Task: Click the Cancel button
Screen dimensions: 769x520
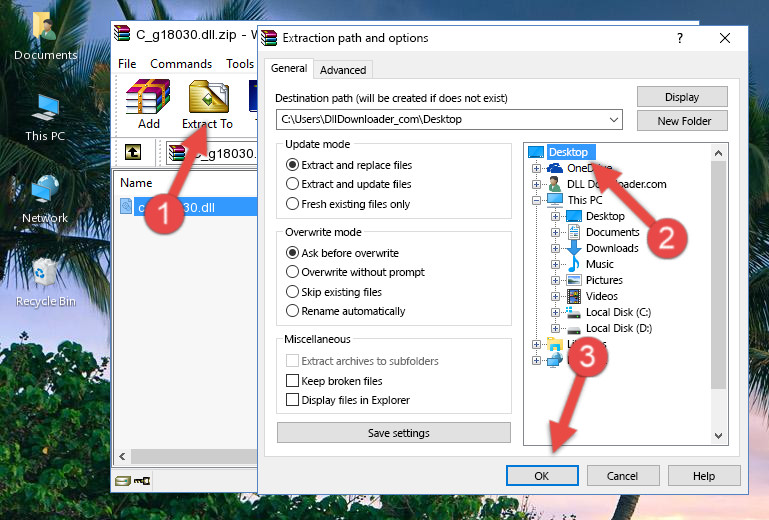Action: tap(623, 476)
